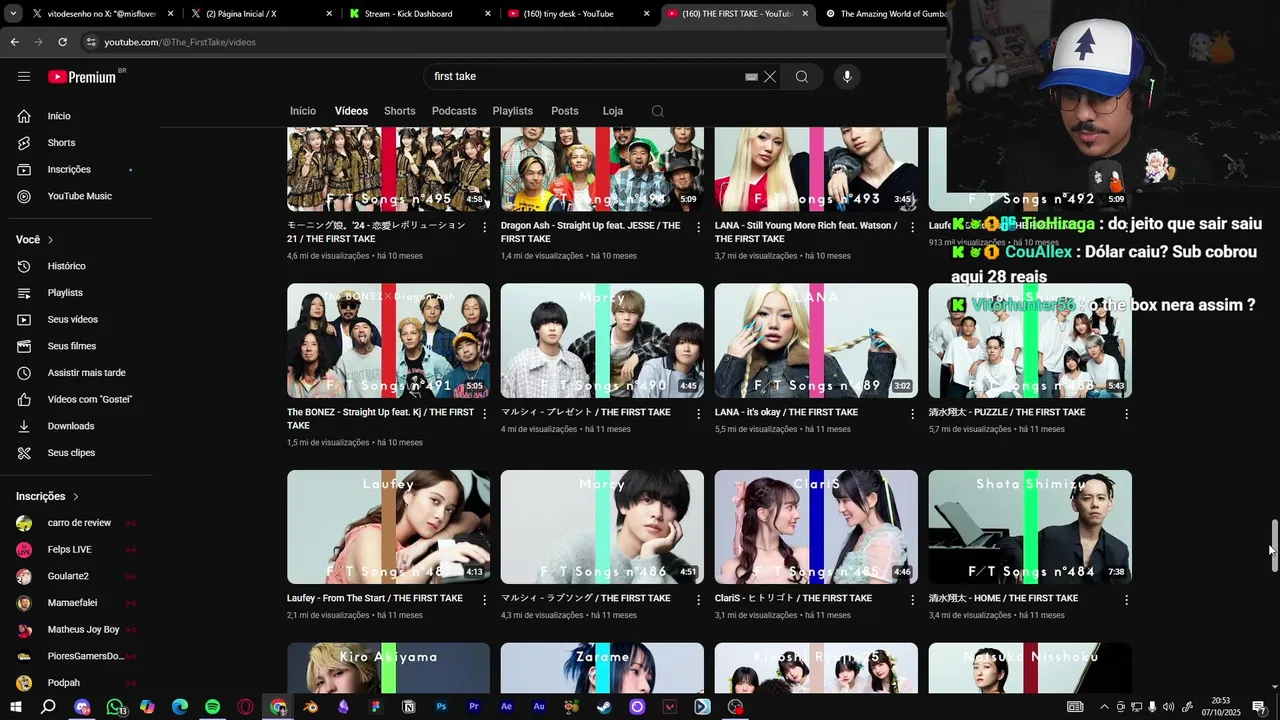Search within channel using magnifier icon
The width and height of the screenshot is (1280, 720).
(x=657, y=111)
